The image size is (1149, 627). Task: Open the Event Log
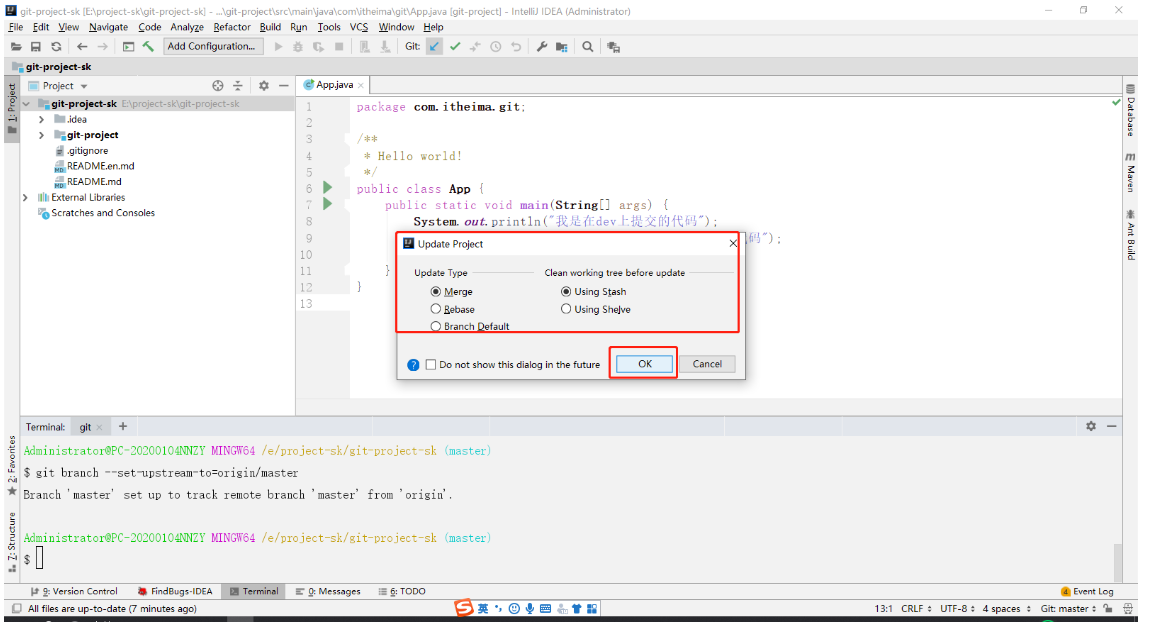(x=1087, y=591)
